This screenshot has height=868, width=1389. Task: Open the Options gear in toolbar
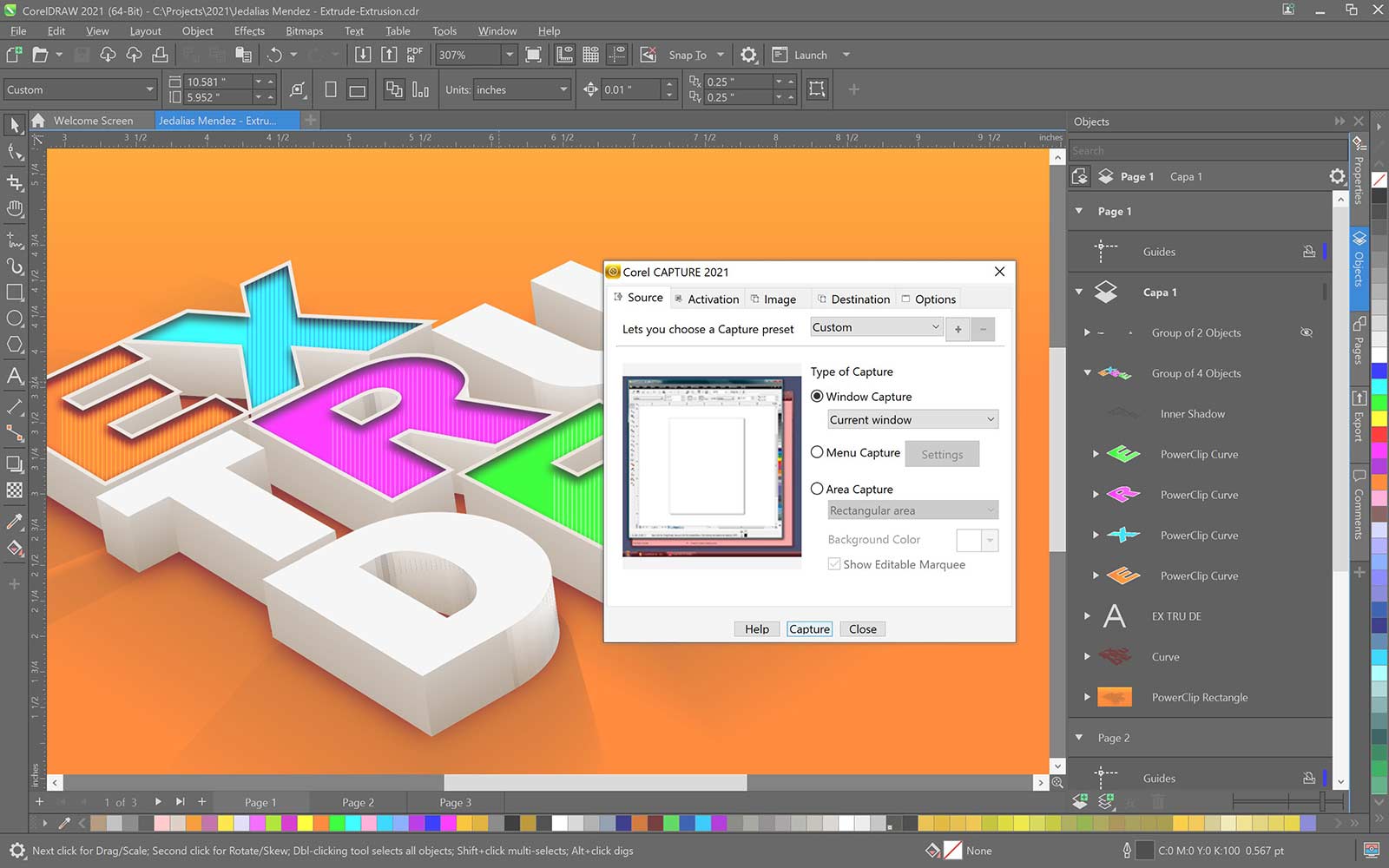(x=748, y=55)
